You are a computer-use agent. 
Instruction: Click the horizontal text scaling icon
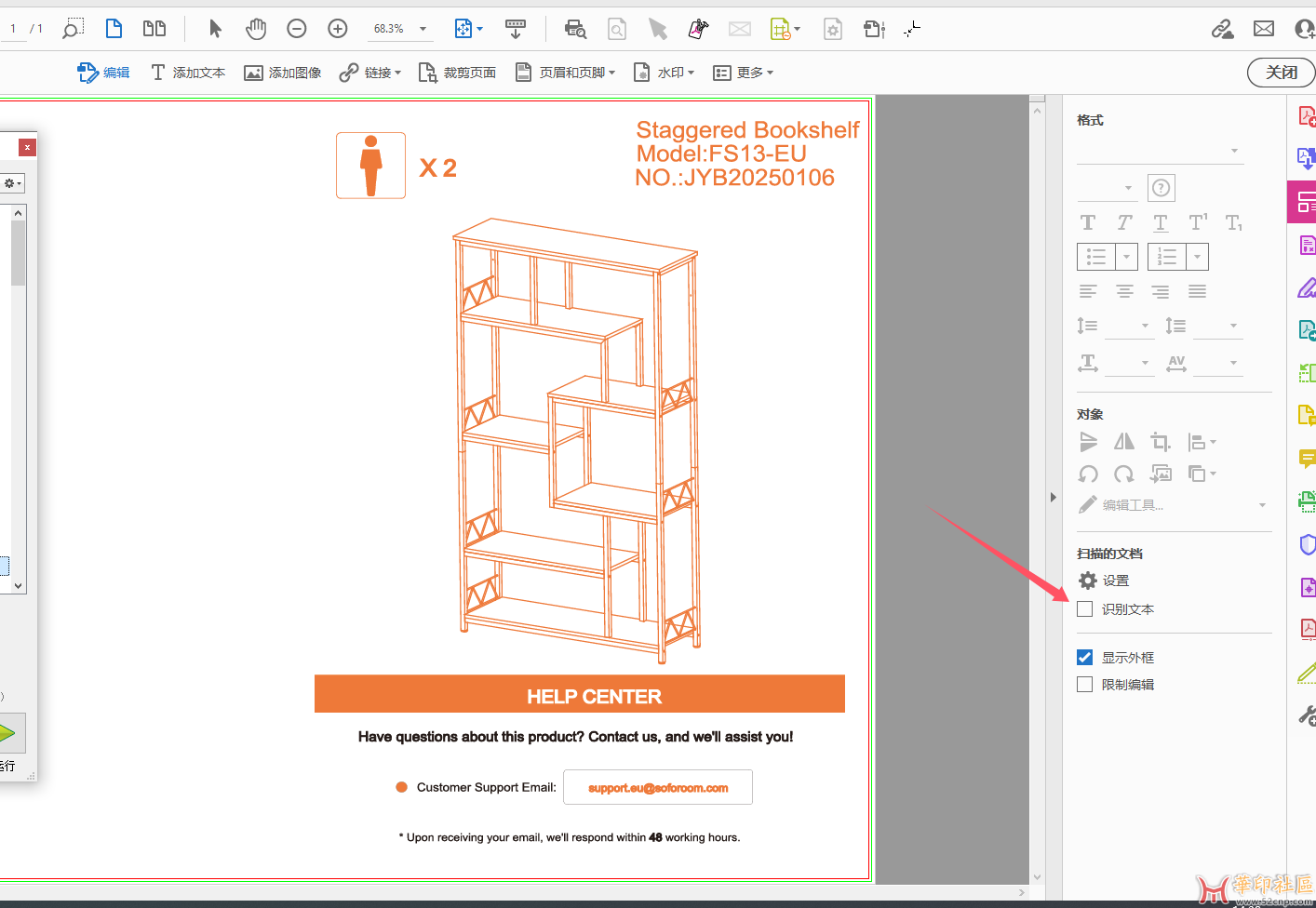click(x=1088, y=363)
